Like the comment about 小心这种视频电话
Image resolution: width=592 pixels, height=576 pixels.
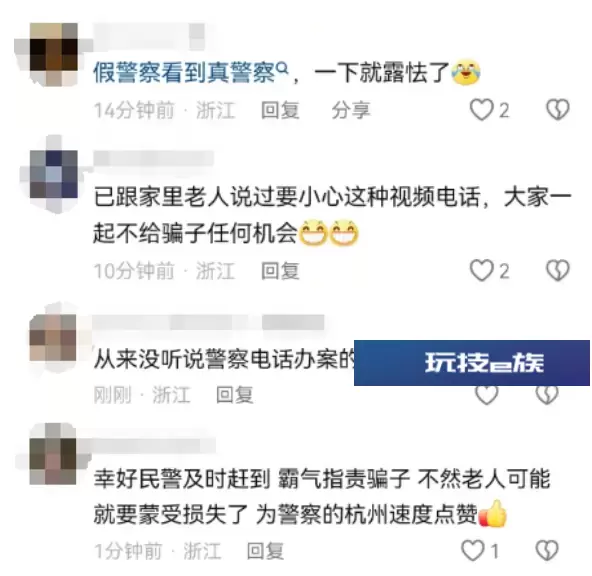[x=482, y=271]
